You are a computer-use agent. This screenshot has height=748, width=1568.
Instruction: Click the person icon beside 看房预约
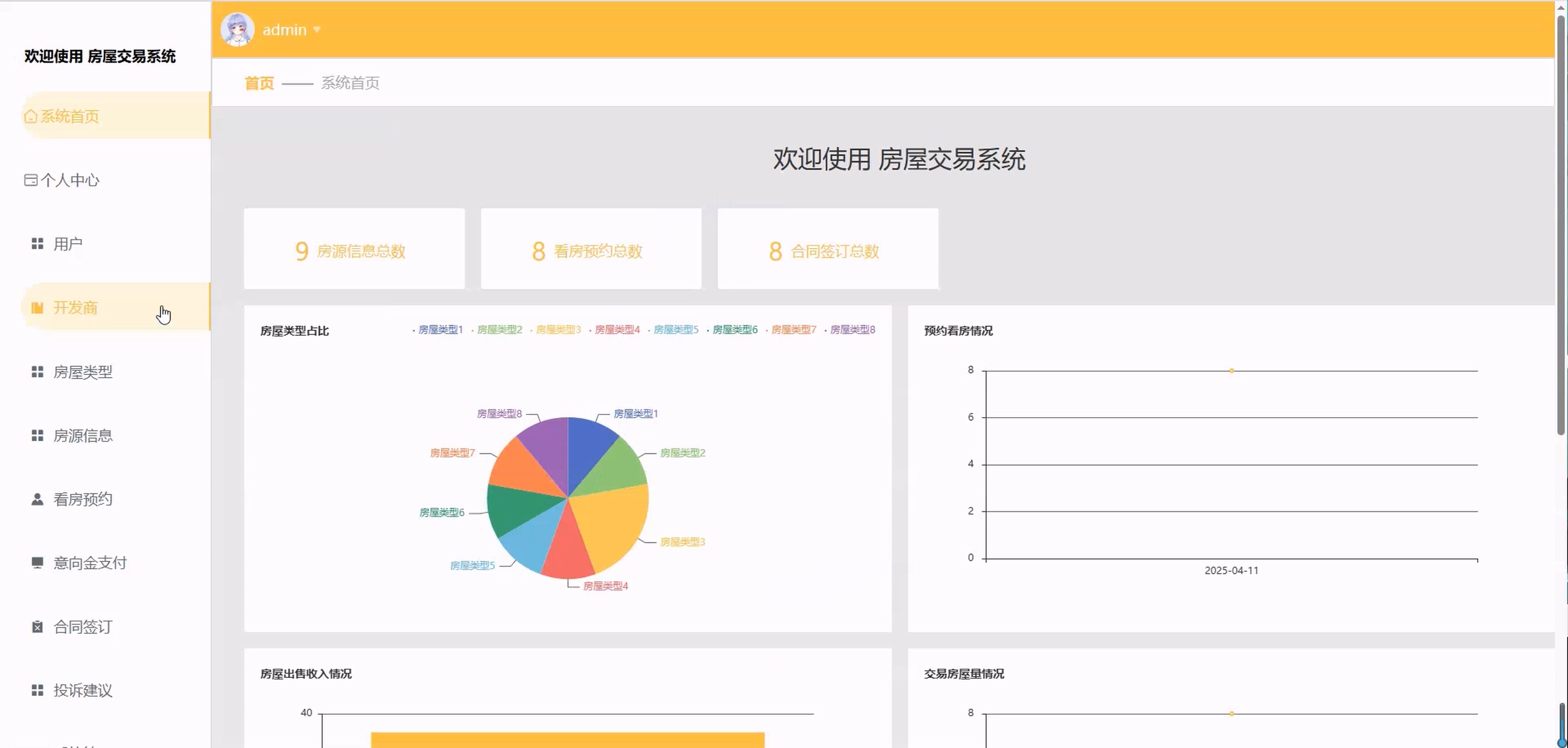click(x=37, y=500)
